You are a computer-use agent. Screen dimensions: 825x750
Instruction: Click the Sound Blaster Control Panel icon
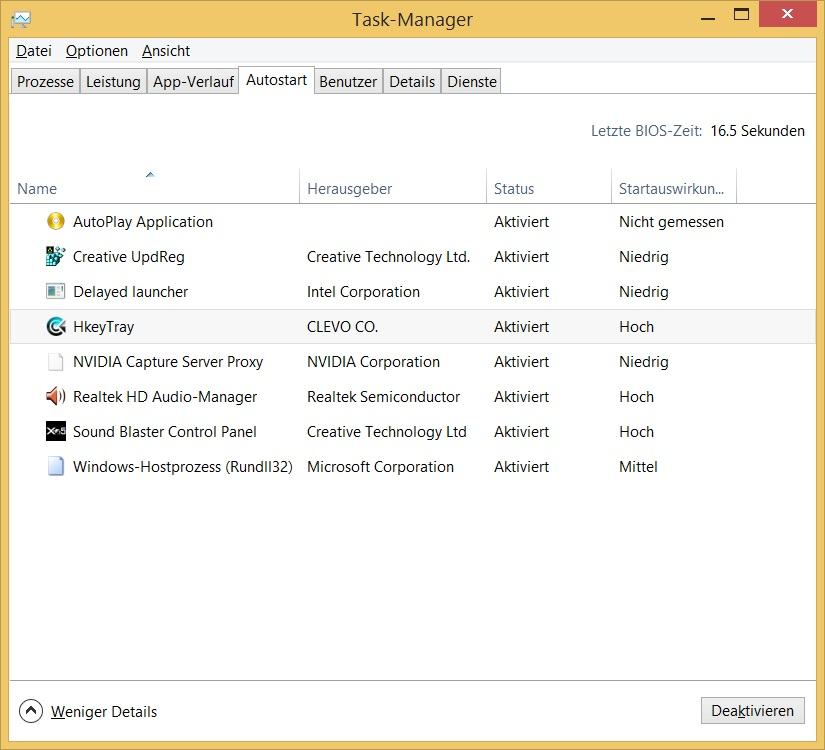[x=56, y=432]
